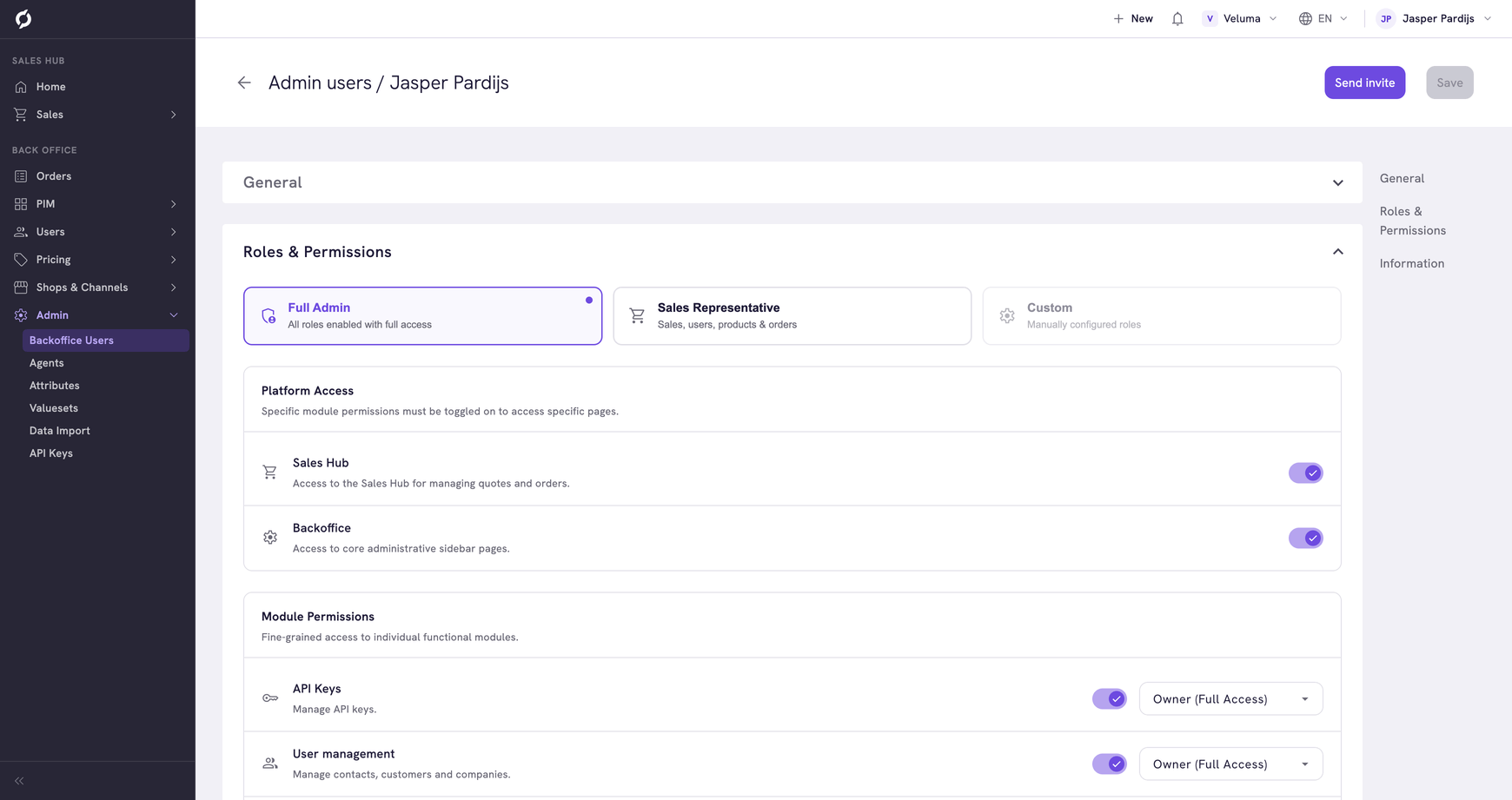Click the Home house icon in the sidebar
The width and height of the screenshot is (1512, 800).
[21, 87]
